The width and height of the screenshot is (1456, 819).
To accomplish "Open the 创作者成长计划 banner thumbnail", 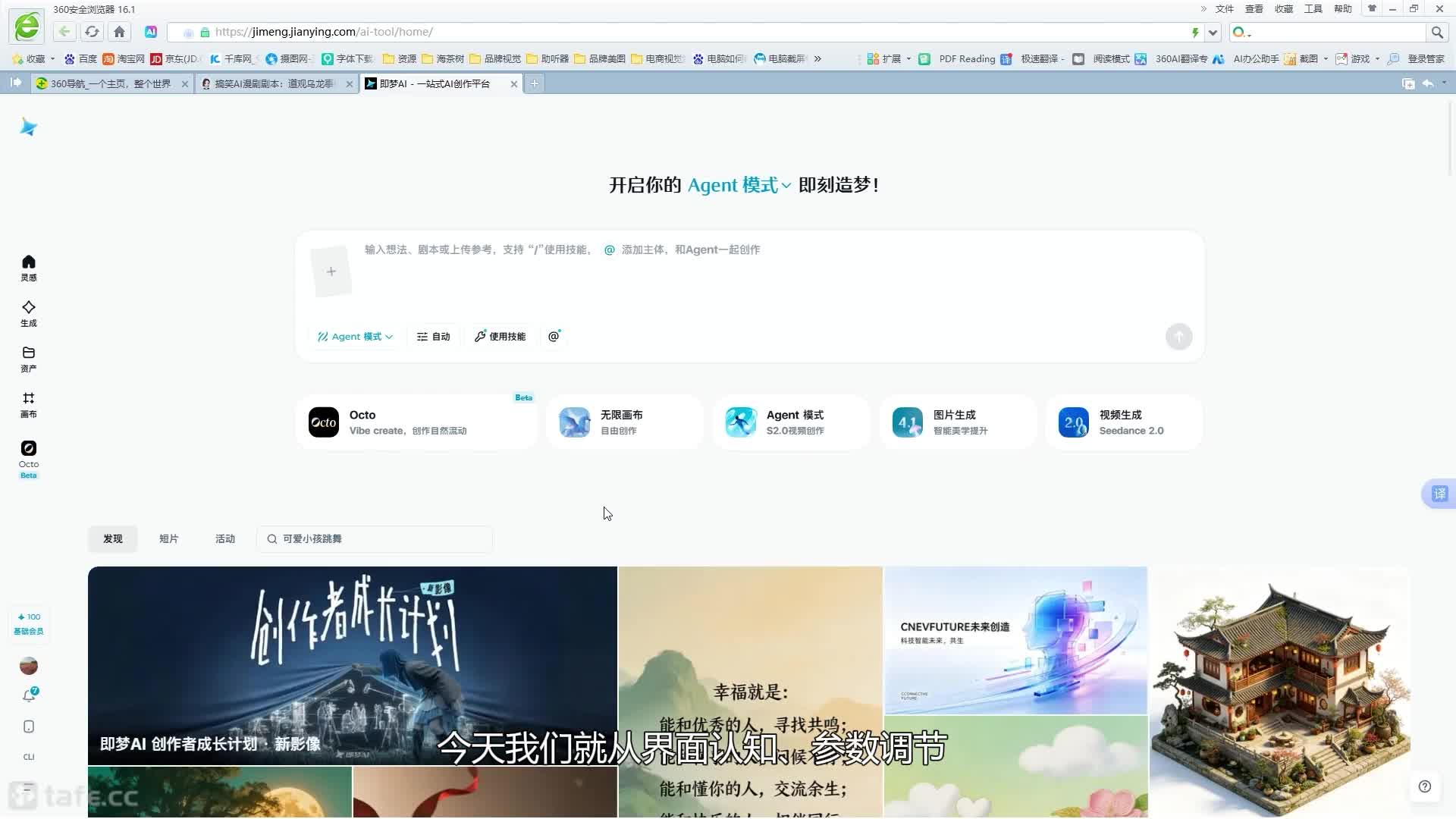I will click(353, 665).
